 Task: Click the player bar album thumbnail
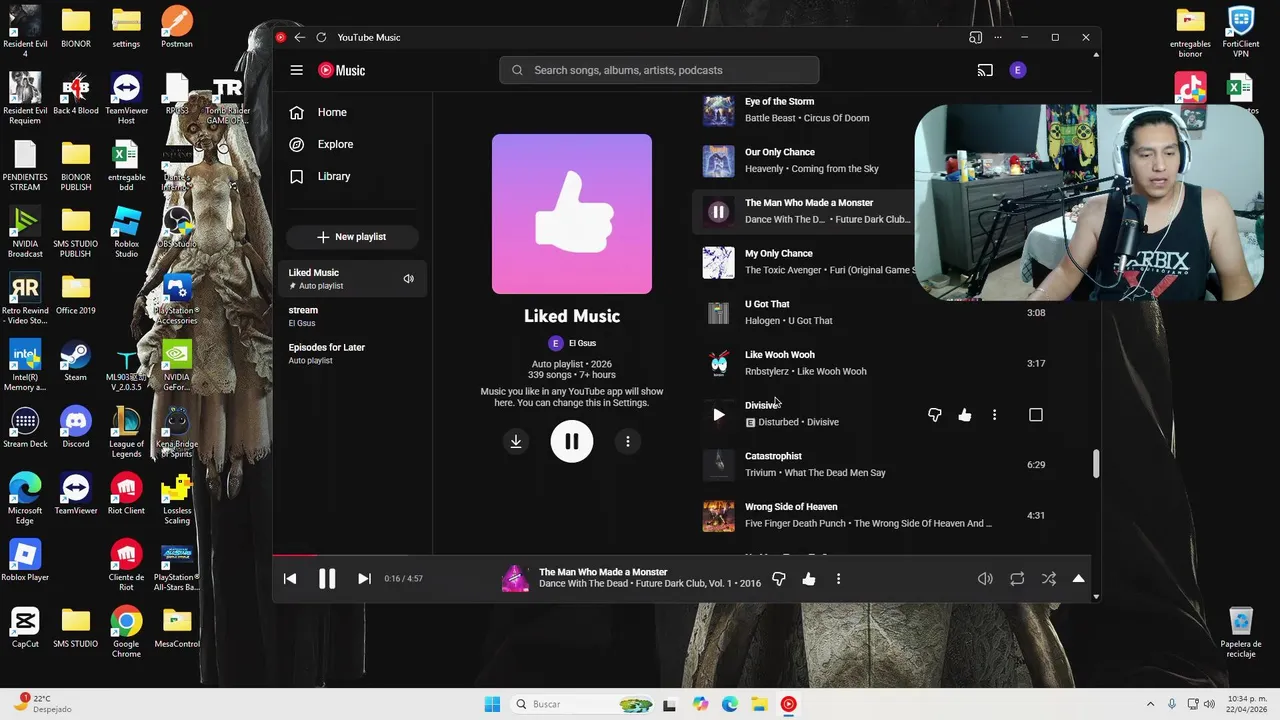click(x=515, y=579)
